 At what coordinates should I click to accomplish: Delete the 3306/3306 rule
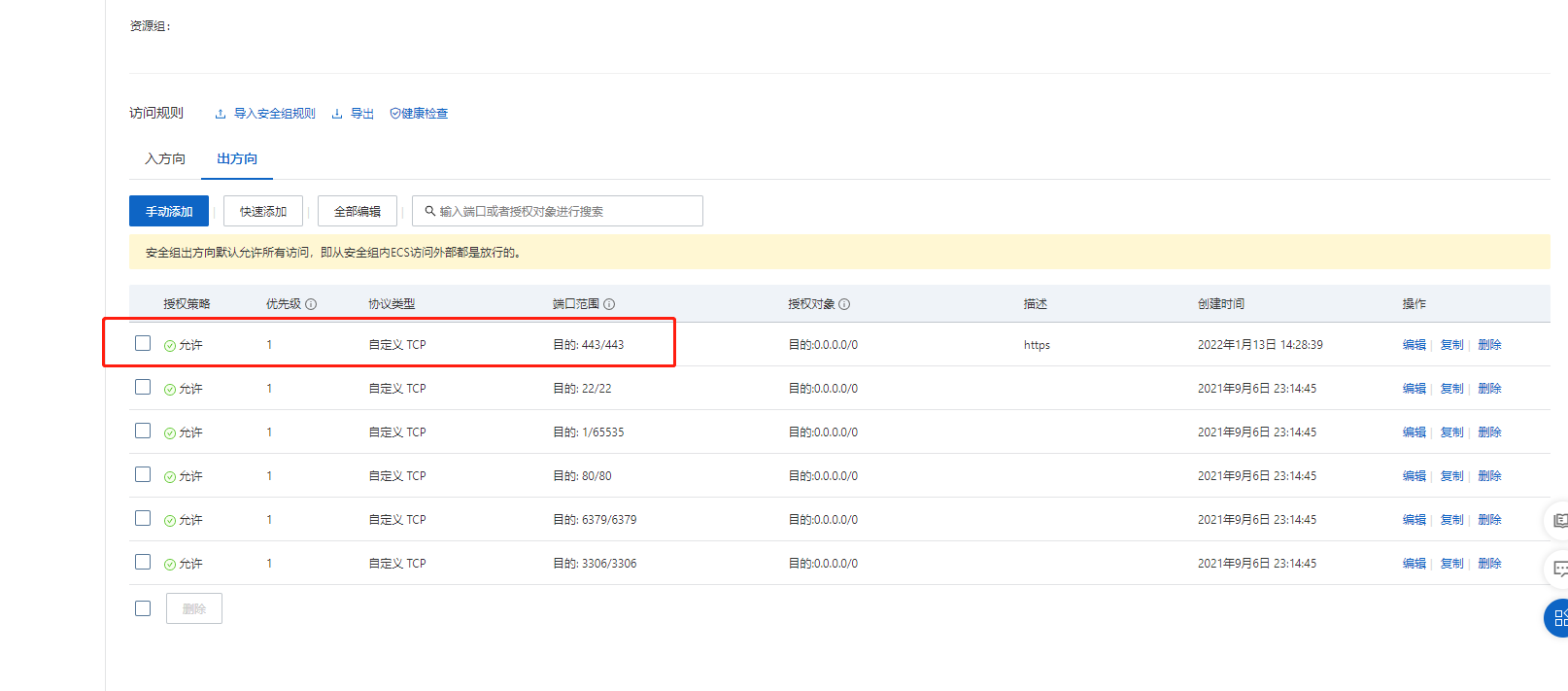(x=1489, y=564)
